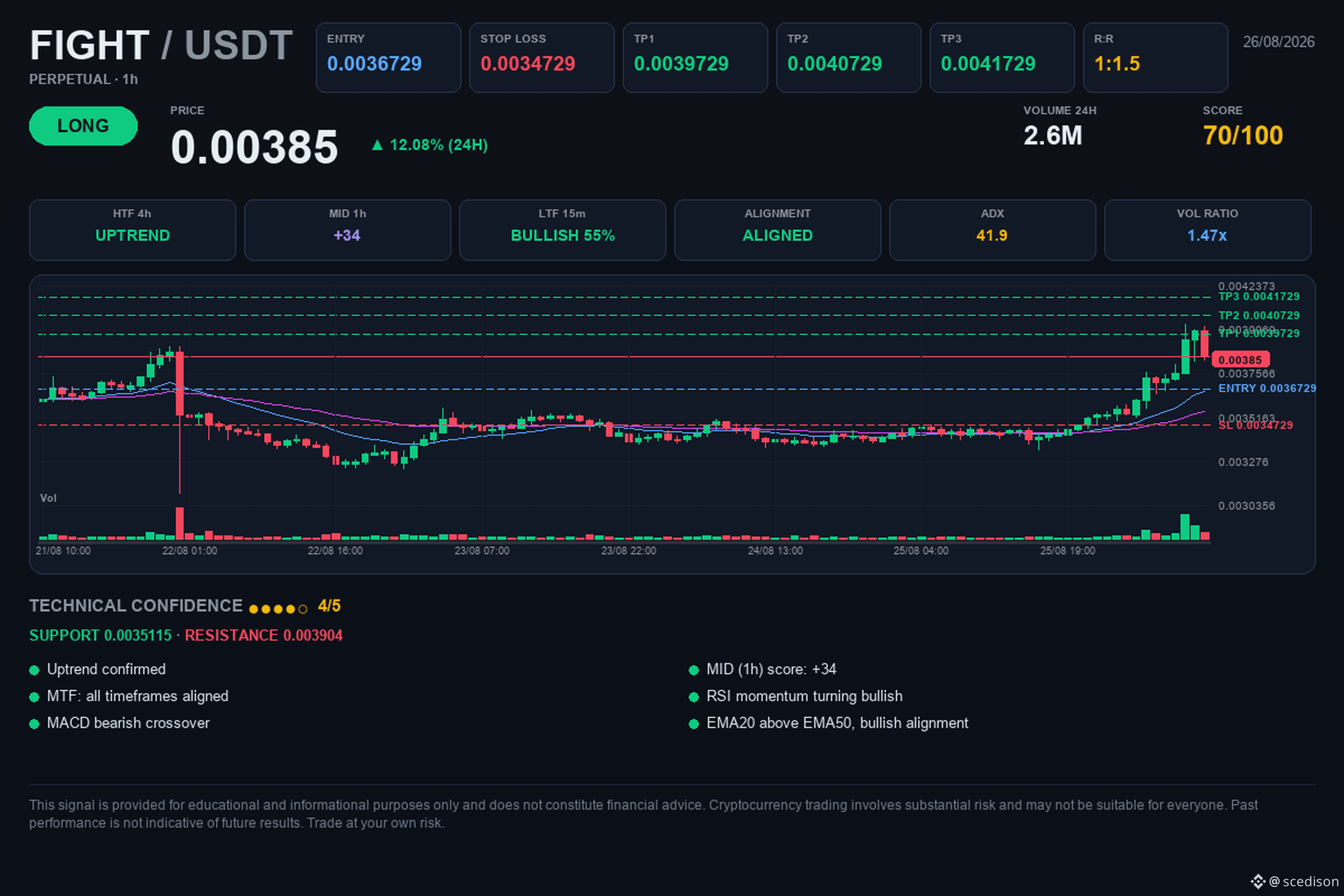1344x896 pixels.
Task: Select the R:R card showing 1:1.5
Action: coord(1155,58)
